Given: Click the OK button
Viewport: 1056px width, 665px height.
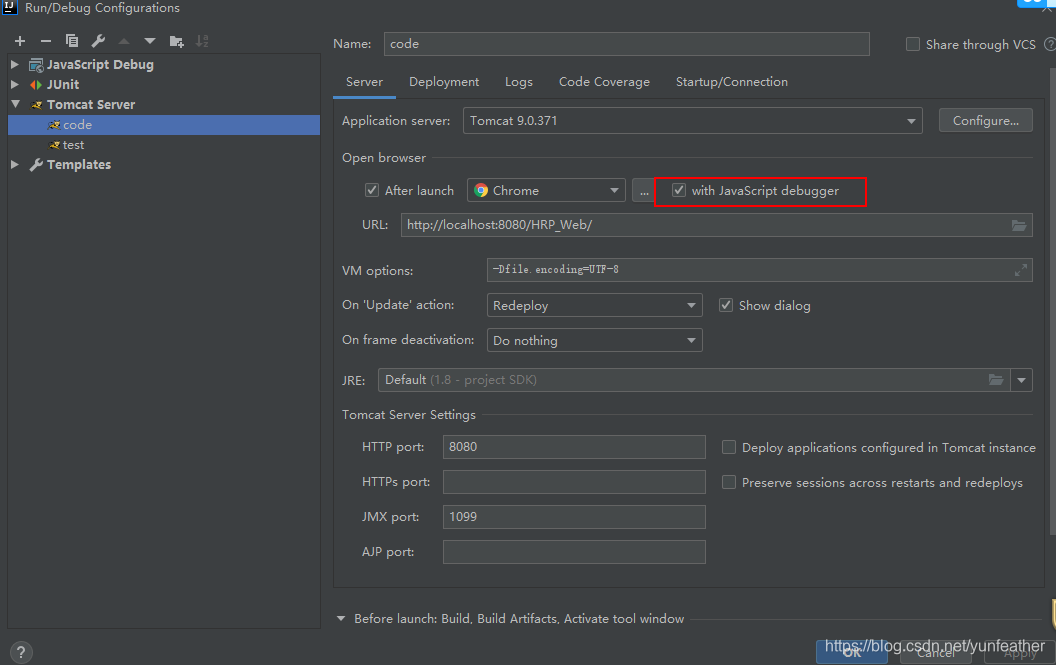Looking at the screenshot, I should click(x=852, y=652).
